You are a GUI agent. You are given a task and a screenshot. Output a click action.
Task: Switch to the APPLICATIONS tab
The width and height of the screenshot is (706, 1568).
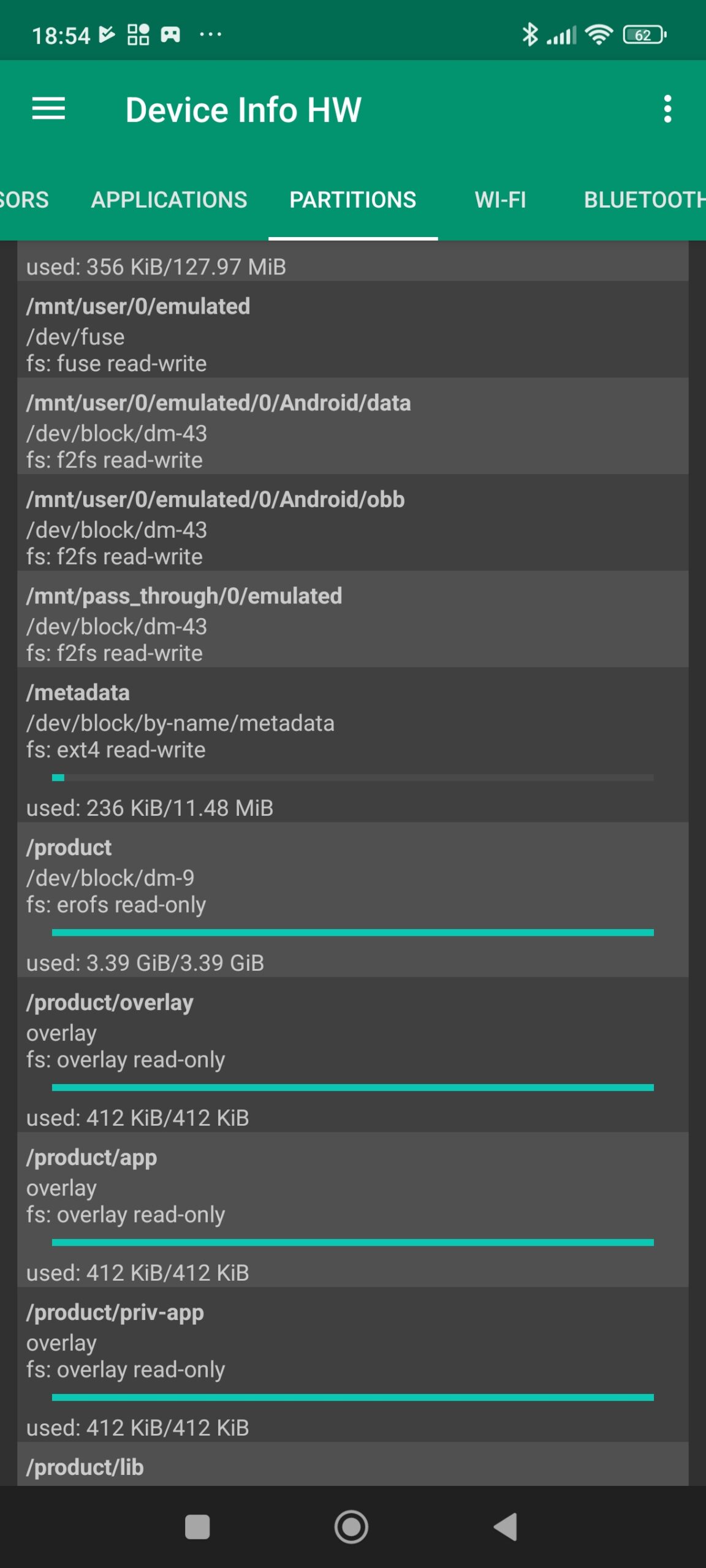(x=169, y=200)
